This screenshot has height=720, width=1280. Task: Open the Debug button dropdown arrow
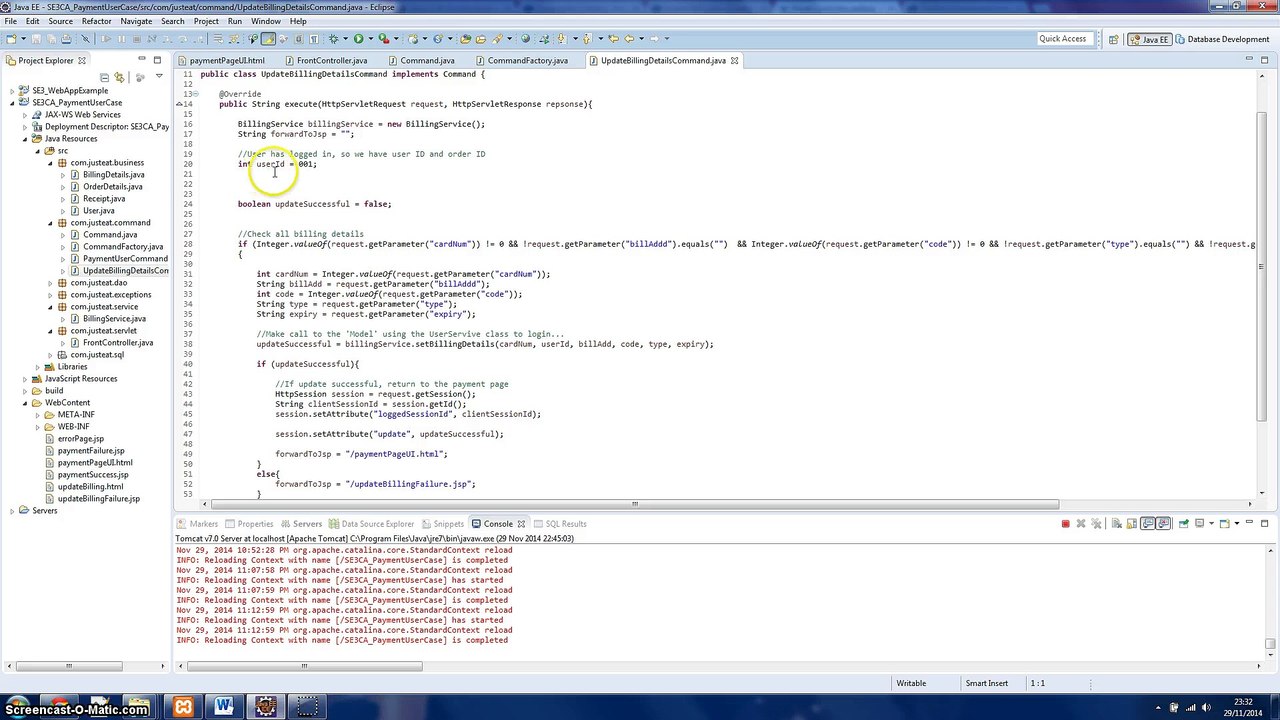point(345,39)
